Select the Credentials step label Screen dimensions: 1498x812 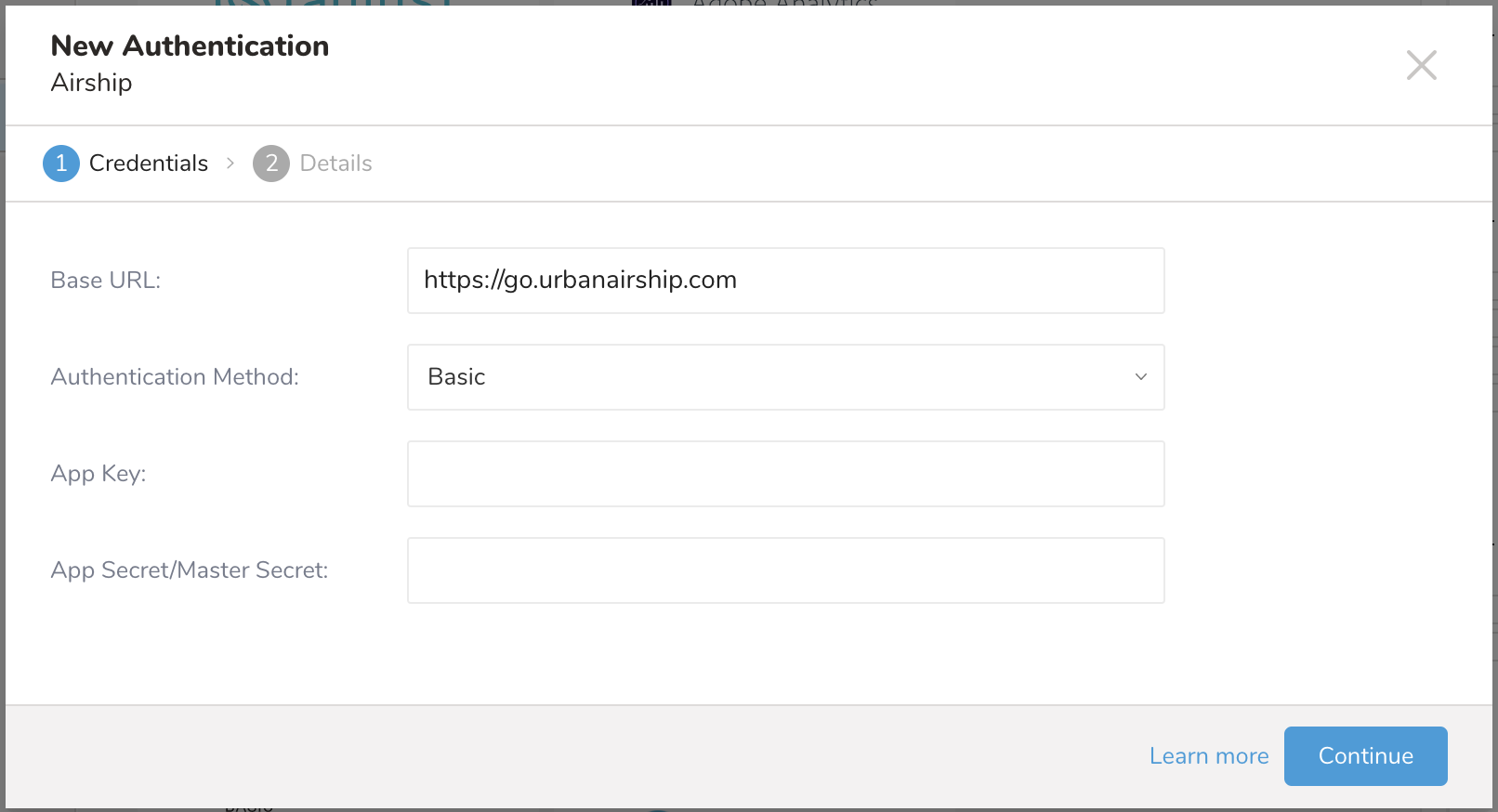pos(149,164)
